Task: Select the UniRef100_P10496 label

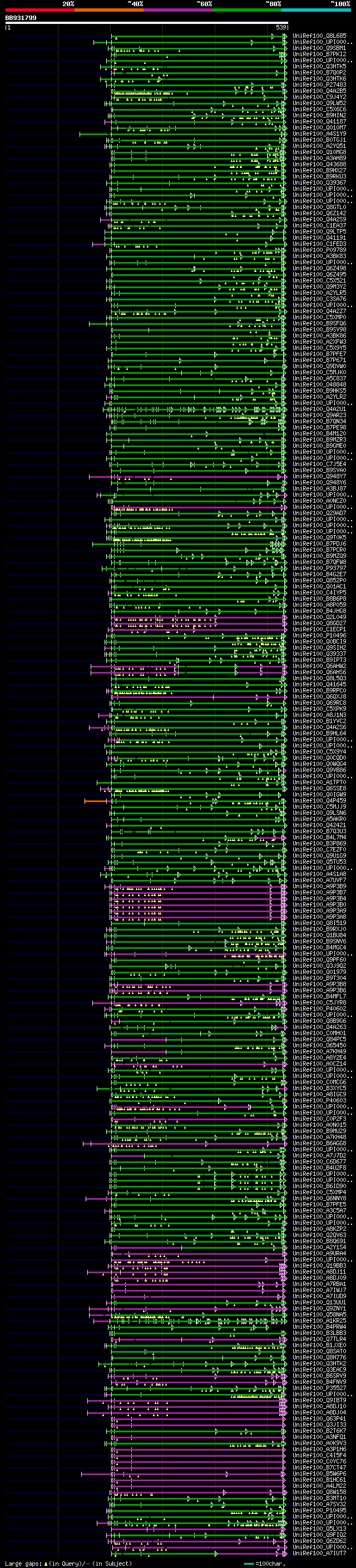Action: click(x=319, y=635)
